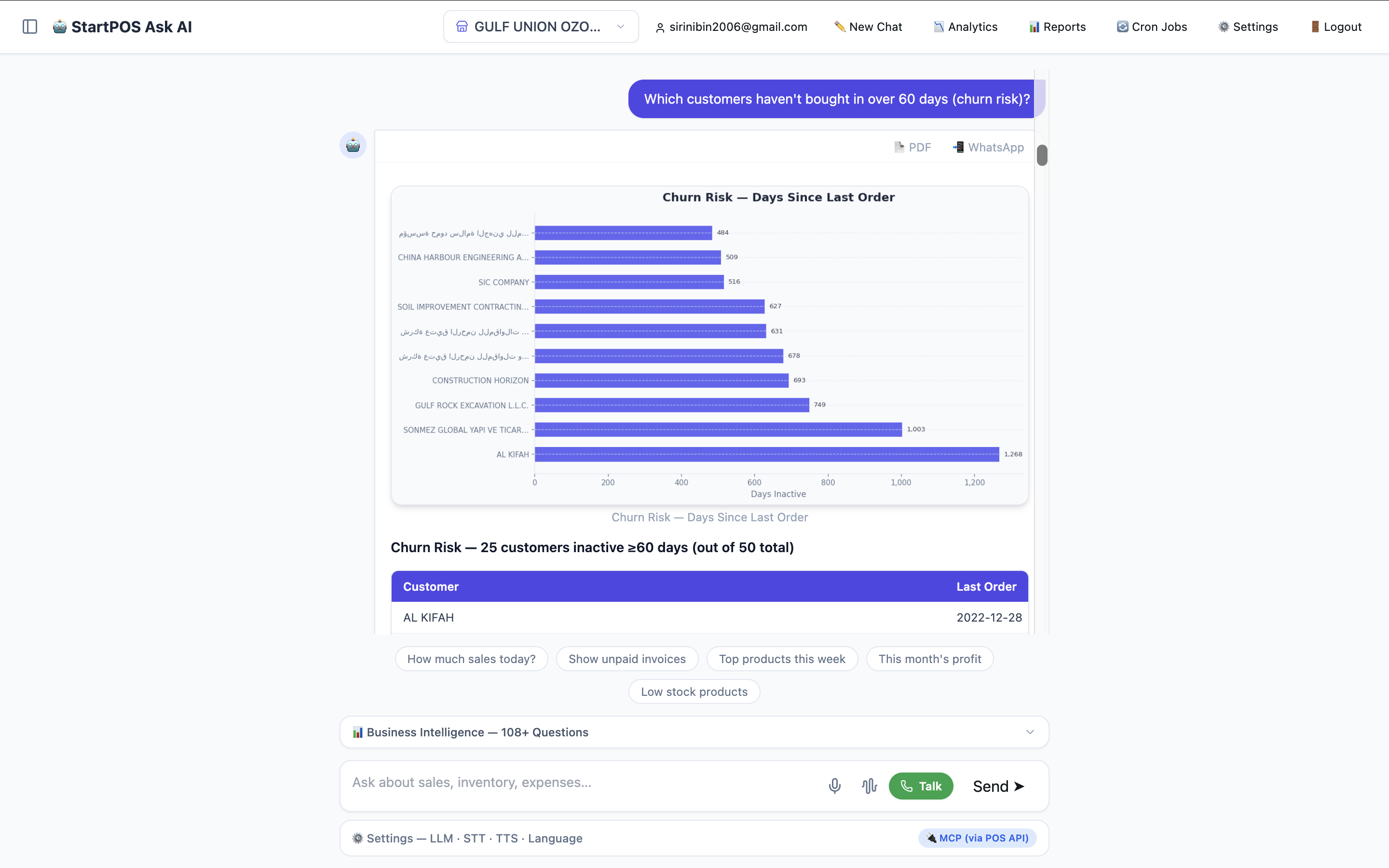Viewport: 1389px width, 868px height.
Task: Click the bottom Settings gear icon
Action: click(357, 838)
